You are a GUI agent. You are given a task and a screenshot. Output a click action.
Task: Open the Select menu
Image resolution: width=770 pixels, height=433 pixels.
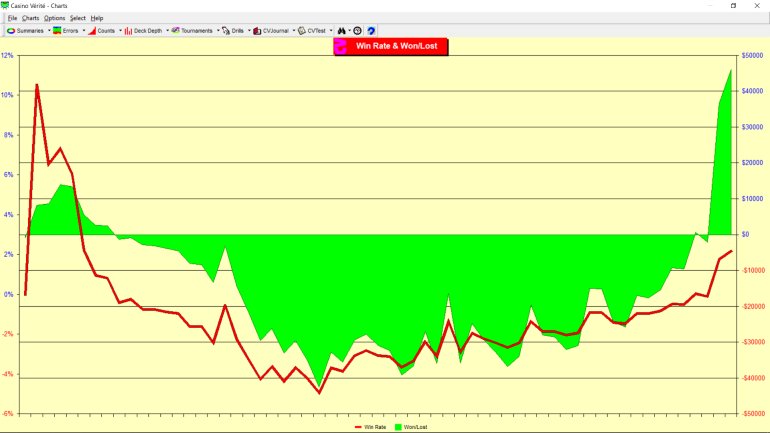77,18
